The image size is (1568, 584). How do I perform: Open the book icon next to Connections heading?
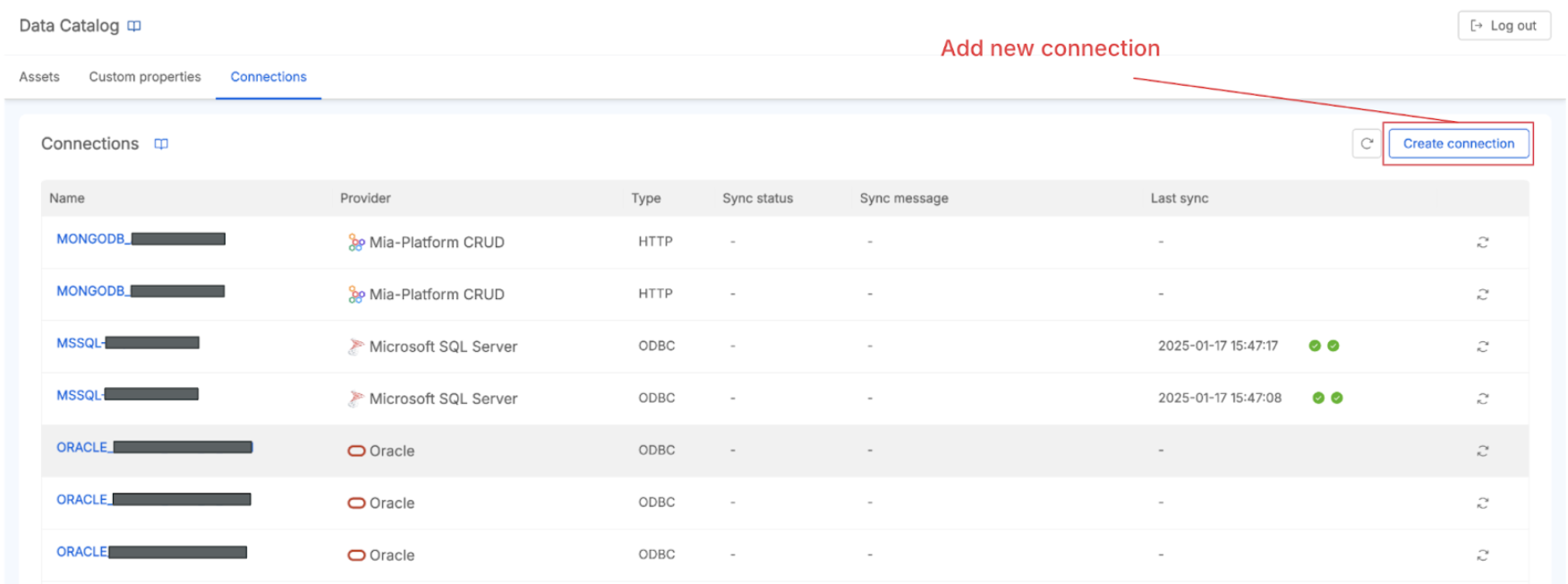click(x=161, y=144)
